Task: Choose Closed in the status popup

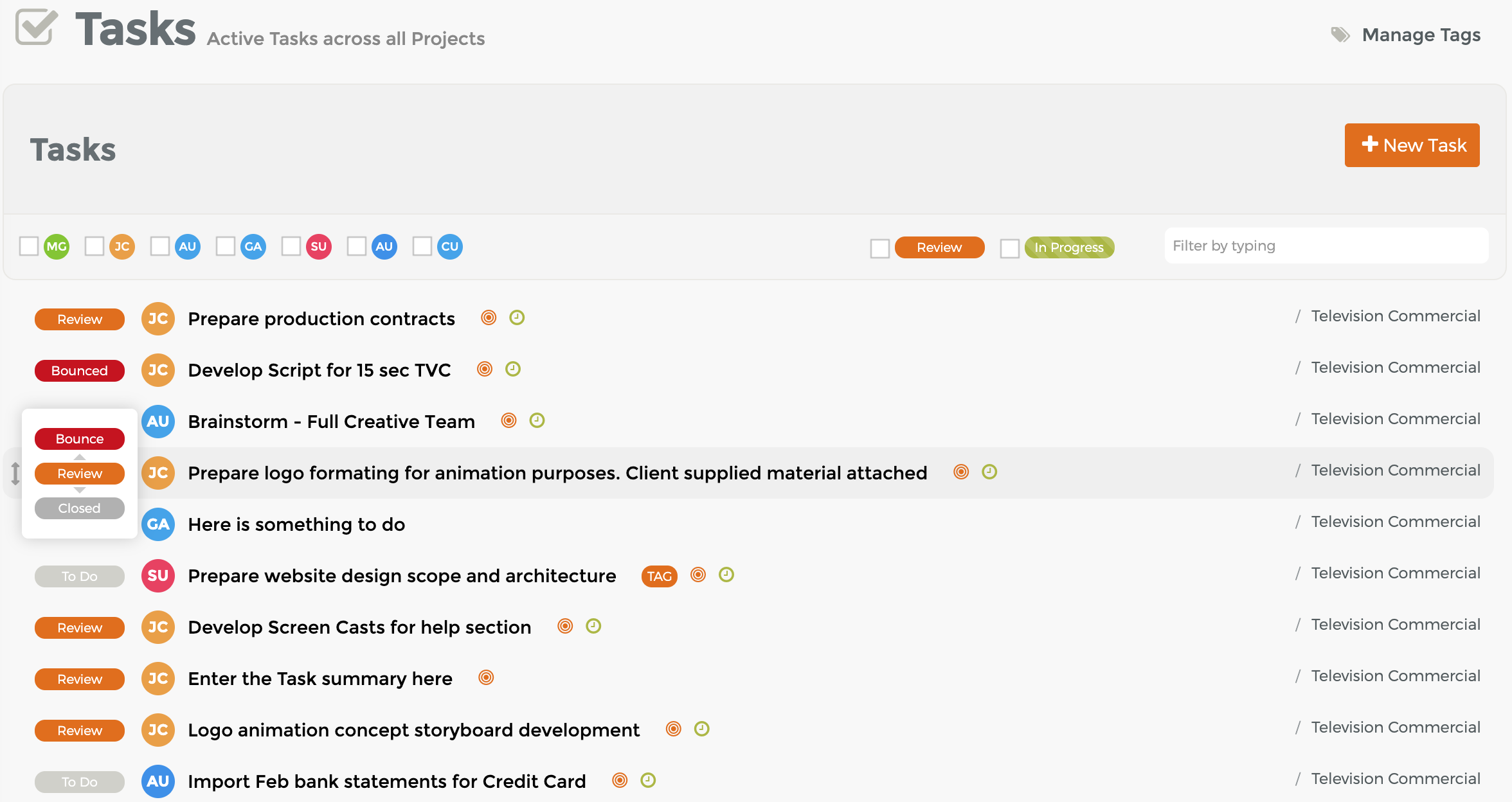Action: 80,508
